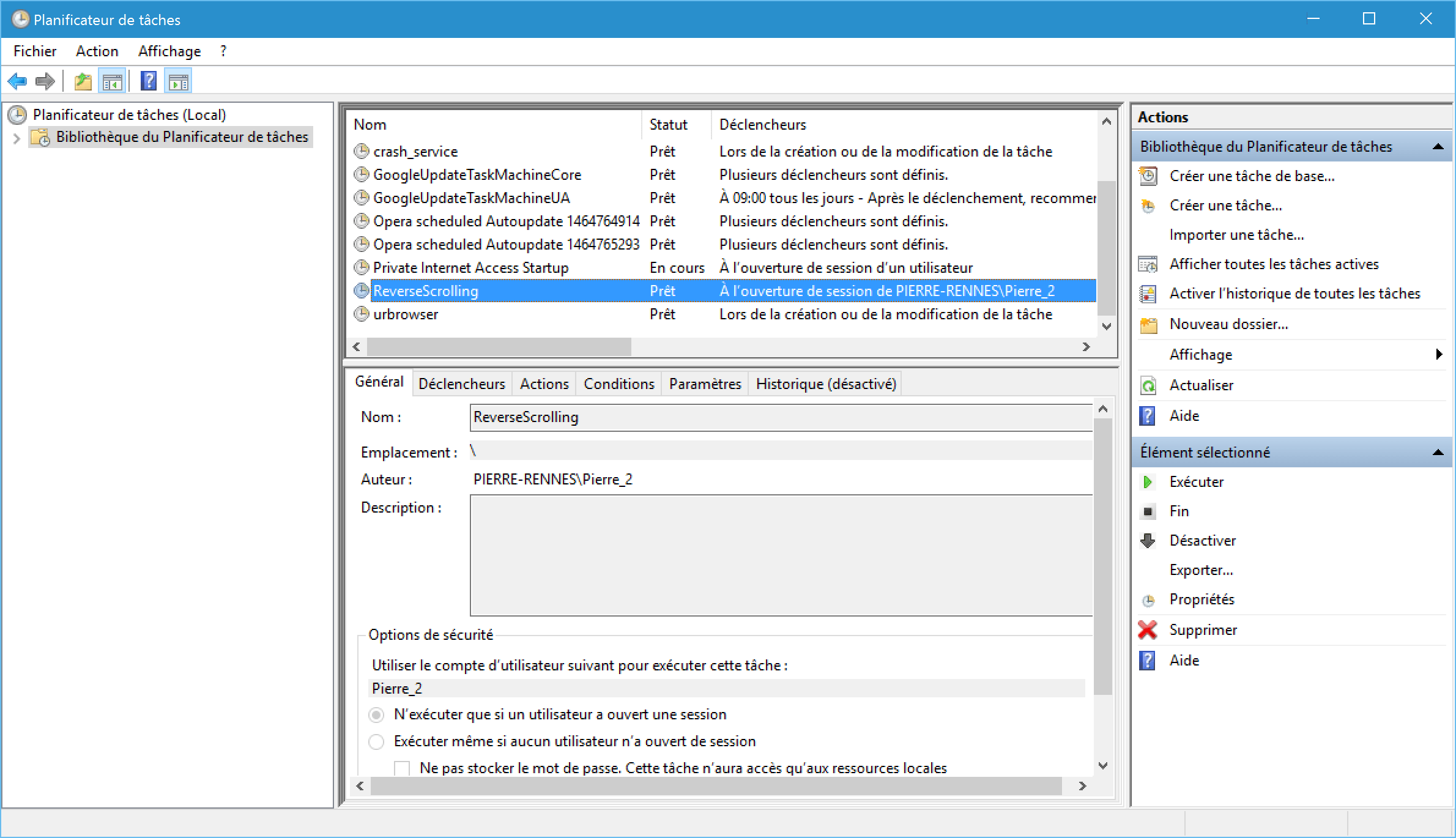Click the crash_service task clock icon

tap(362, 151)
